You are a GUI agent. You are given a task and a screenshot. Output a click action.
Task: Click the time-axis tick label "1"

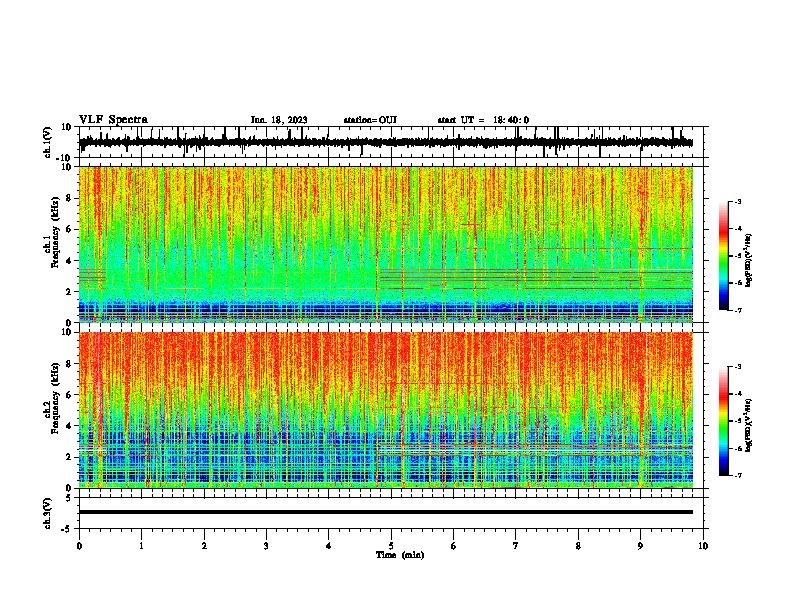(141, 546)
